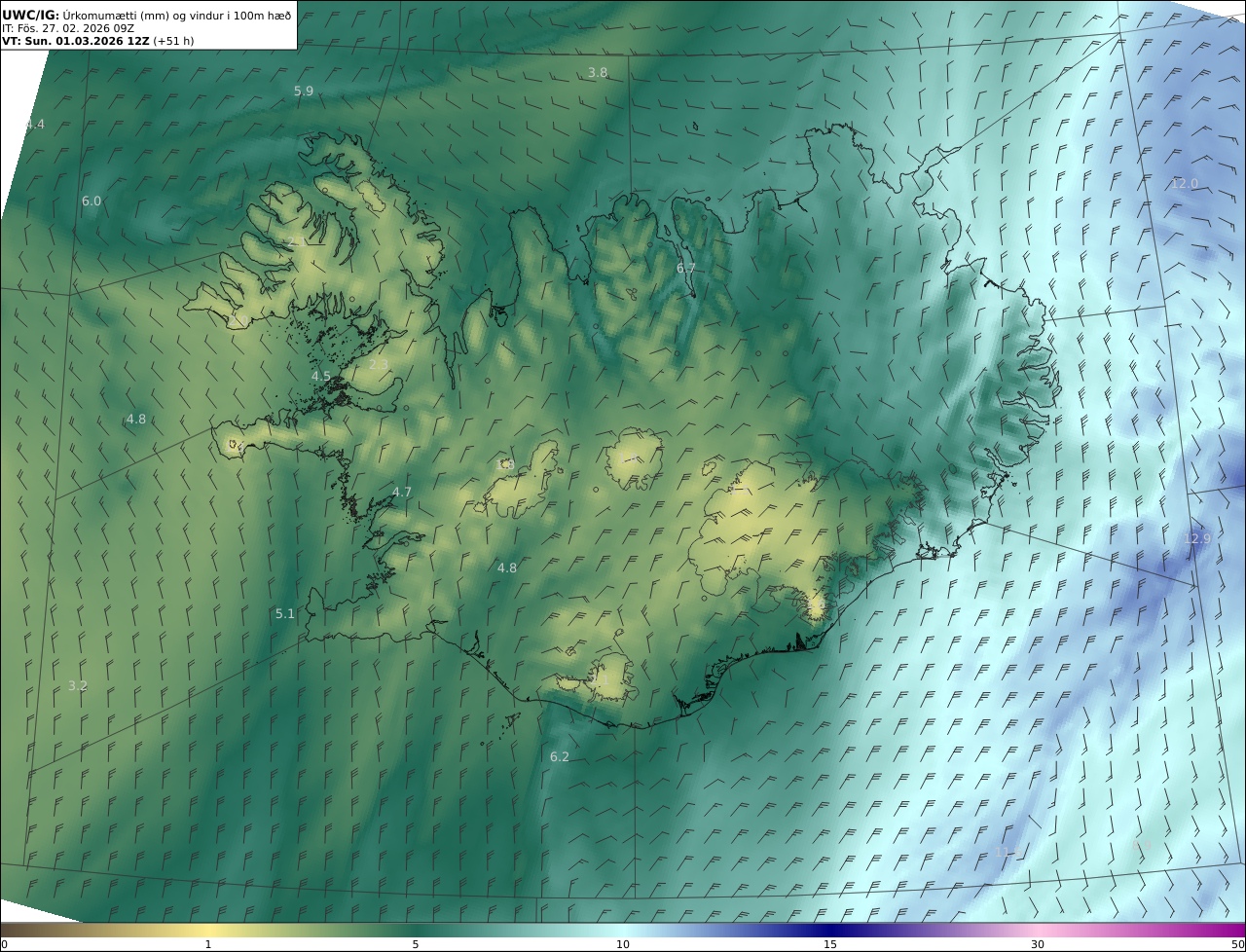The image size is (1246, 952).
Task: Click the 'IT: Fös. 27. 02. 2026 09Z' line
Action: pos(68,28)
